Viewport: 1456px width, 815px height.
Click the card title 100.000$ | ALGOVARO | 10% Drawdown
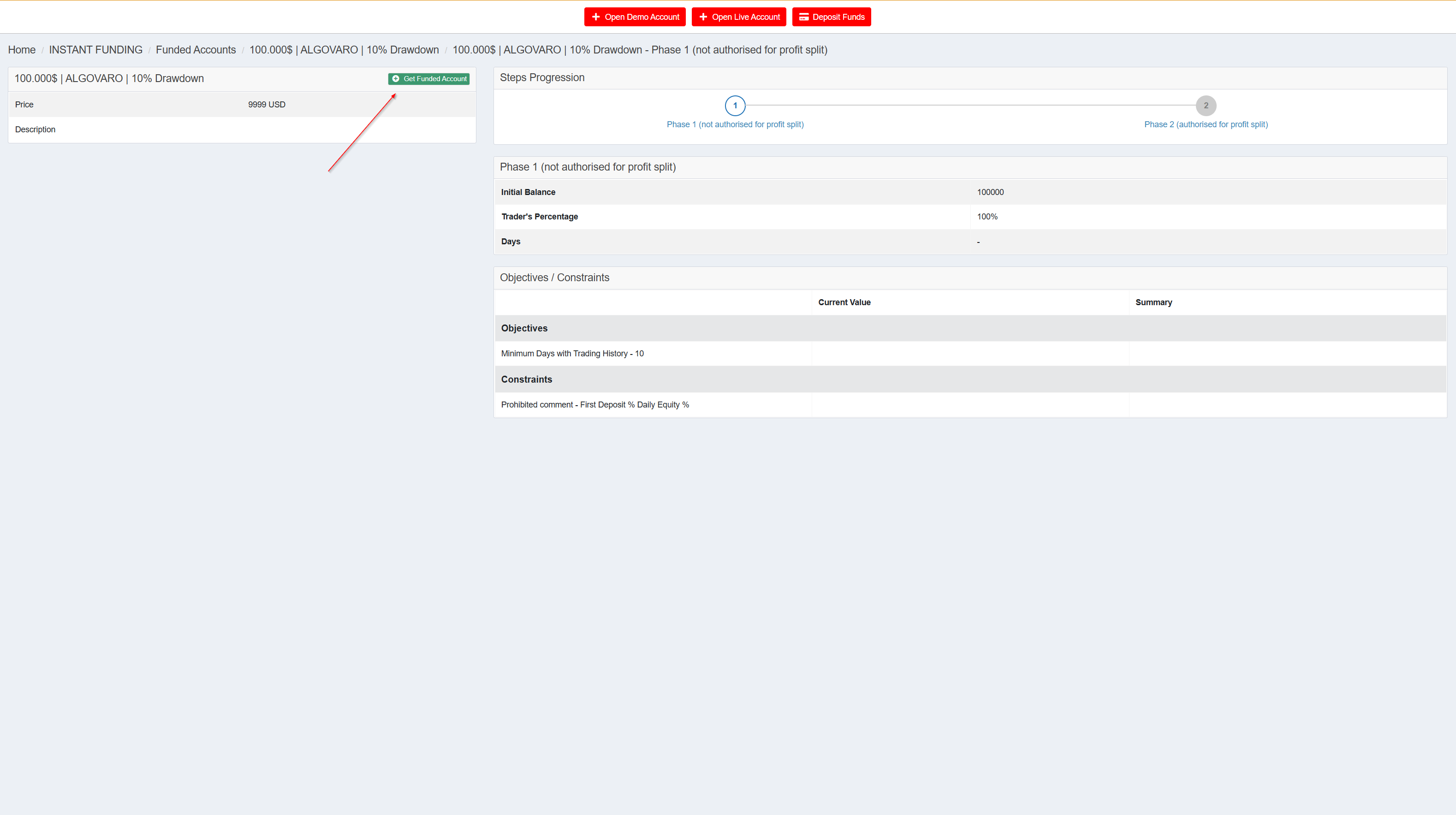(109, 78)
